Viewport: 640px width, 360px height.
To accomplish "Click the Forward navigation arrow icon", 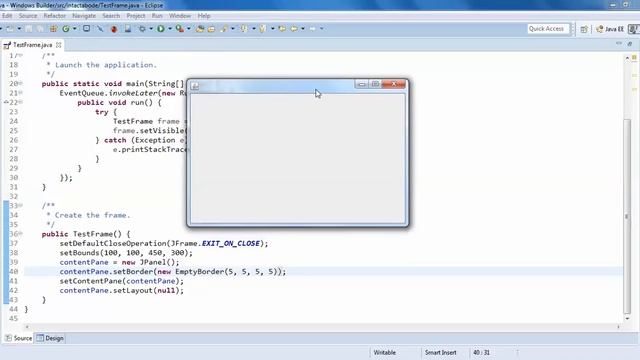I will pos(313,29).
